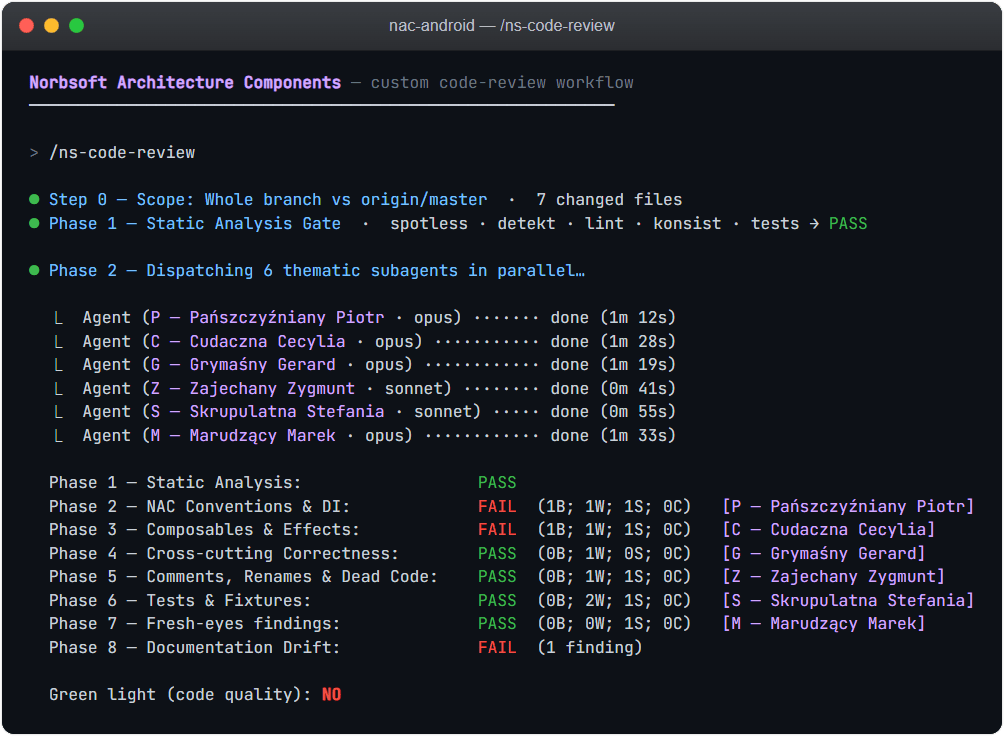Click the FAIL result for NAC Conventions & DI
The height and width of the screenshot is (736, 1004).
coord(497,507)
